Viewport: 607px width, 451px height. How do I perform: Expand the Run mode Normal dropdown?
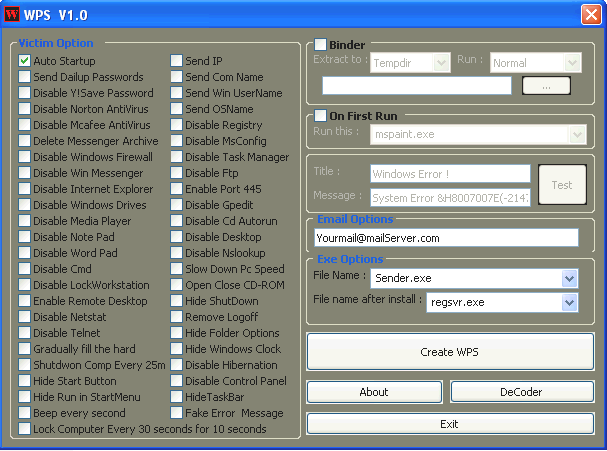pyautogui.click(x=572, y=63)
